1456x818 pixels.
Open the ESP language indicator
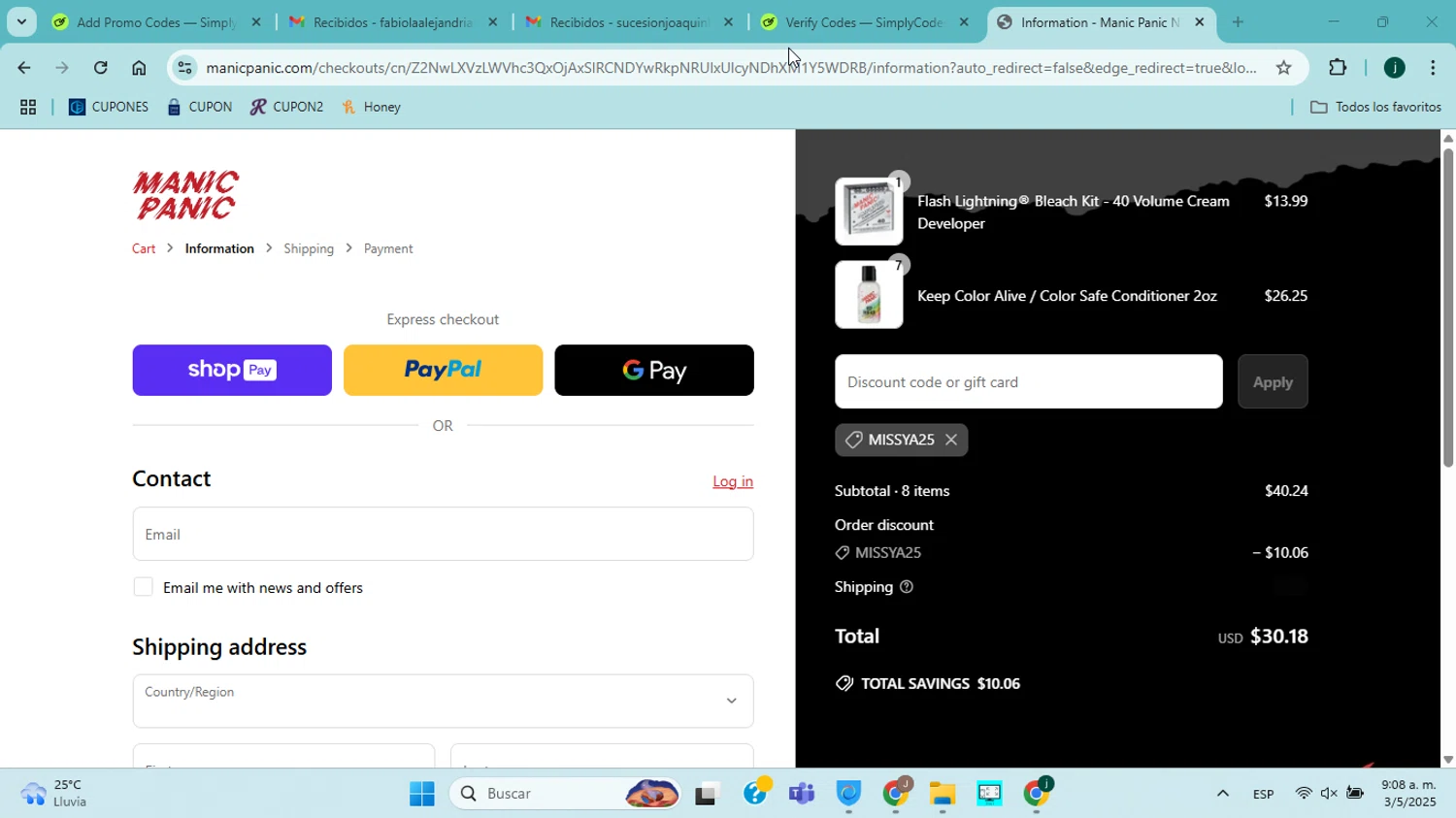(x=1263, y=794)
